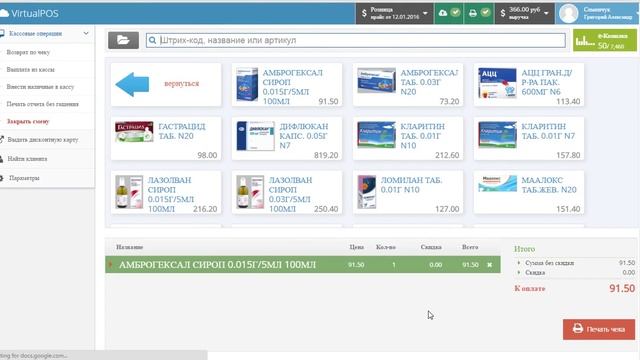Add ГАСТРАЦИД ТАБ. N20 name text
The height and width of the screenshot is (360, 640).
[182, 131]
